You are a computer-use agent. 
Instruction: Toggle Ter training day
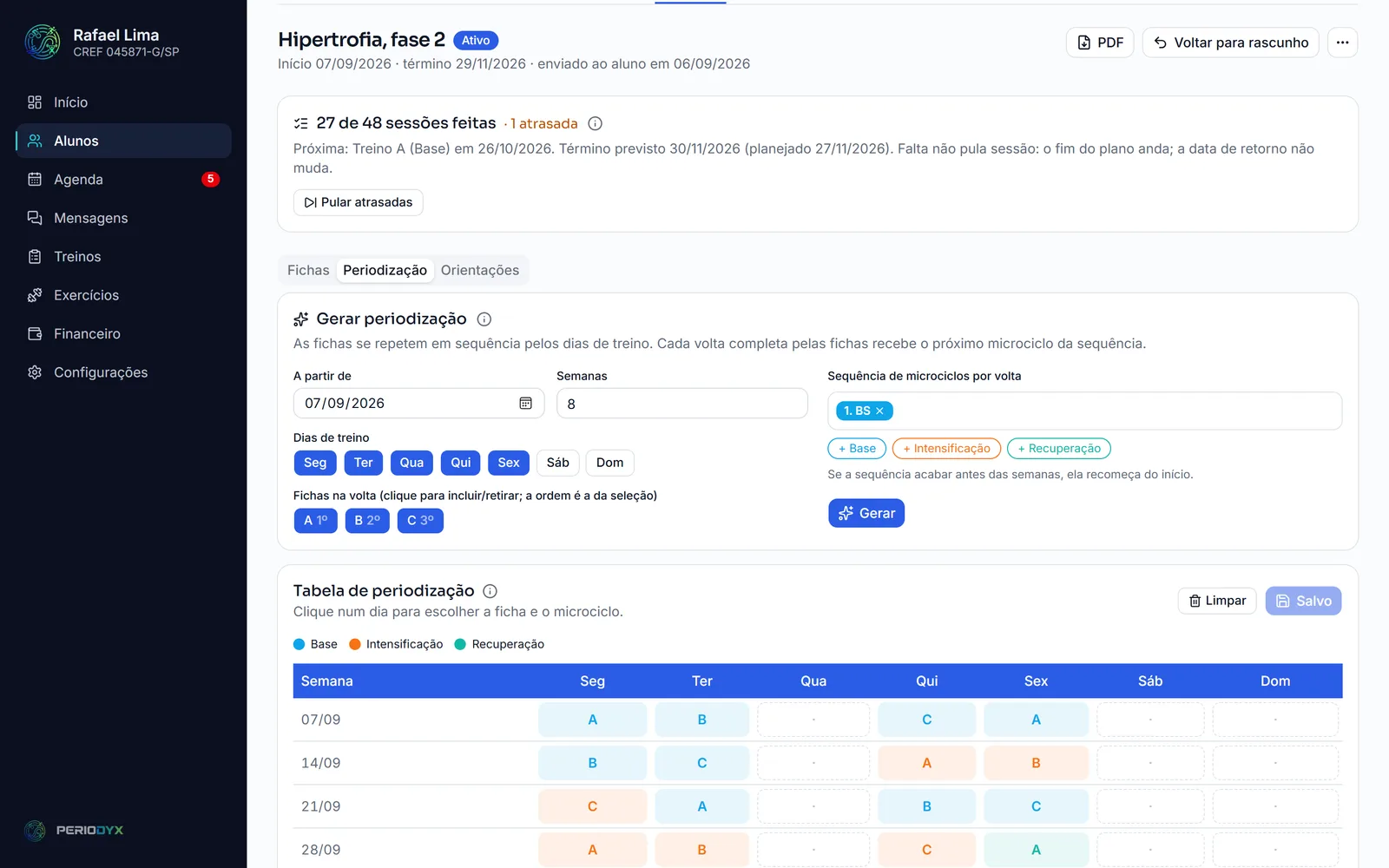coord(363,463)
